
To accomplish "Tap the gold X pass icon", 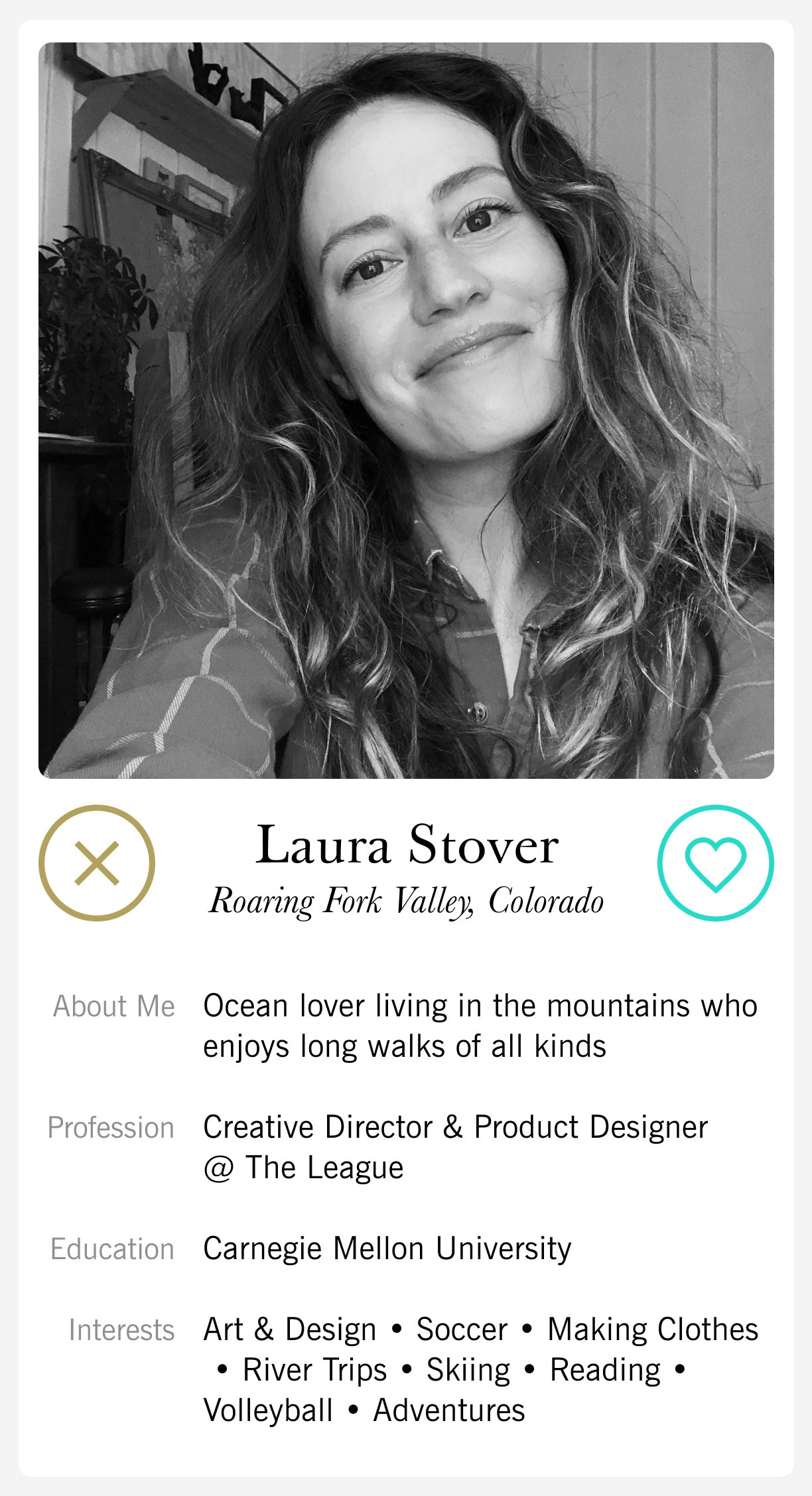I will [x=97, y=863].
